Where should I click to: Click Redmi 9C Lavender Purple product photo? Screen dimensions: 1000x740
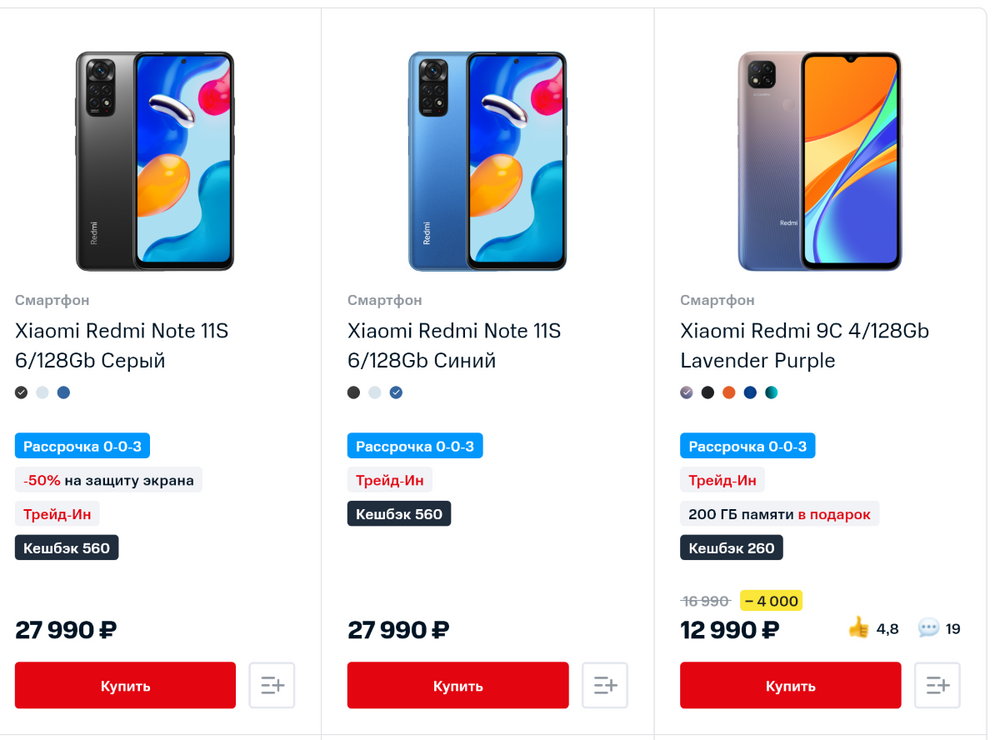point(820,161)
